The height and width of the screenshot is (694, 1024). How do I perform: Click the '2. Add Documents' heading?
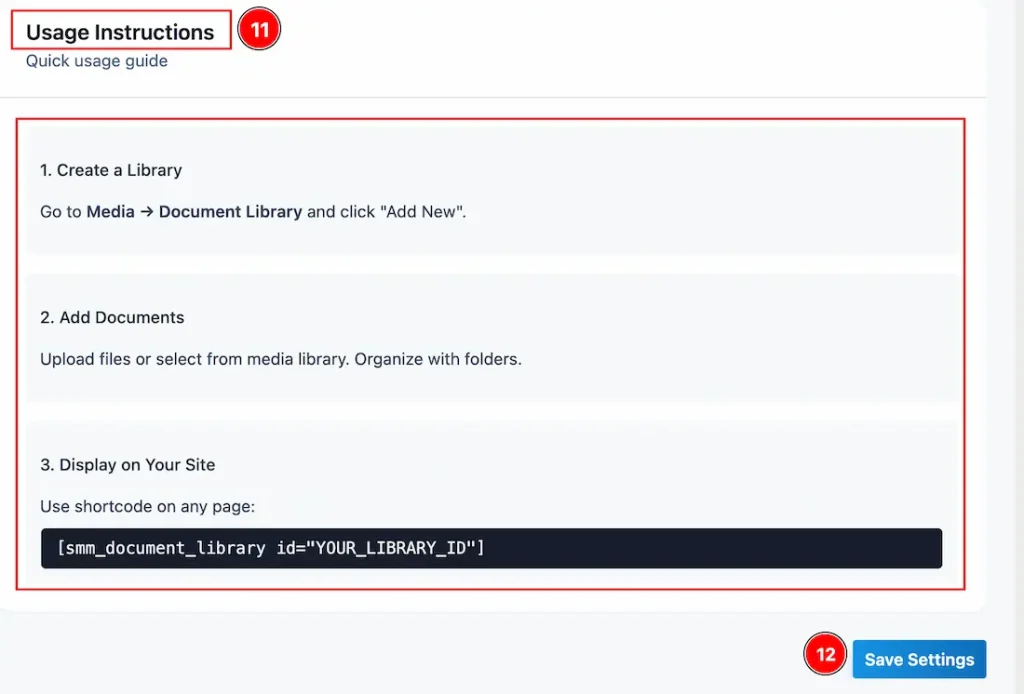tap(112, 317)
